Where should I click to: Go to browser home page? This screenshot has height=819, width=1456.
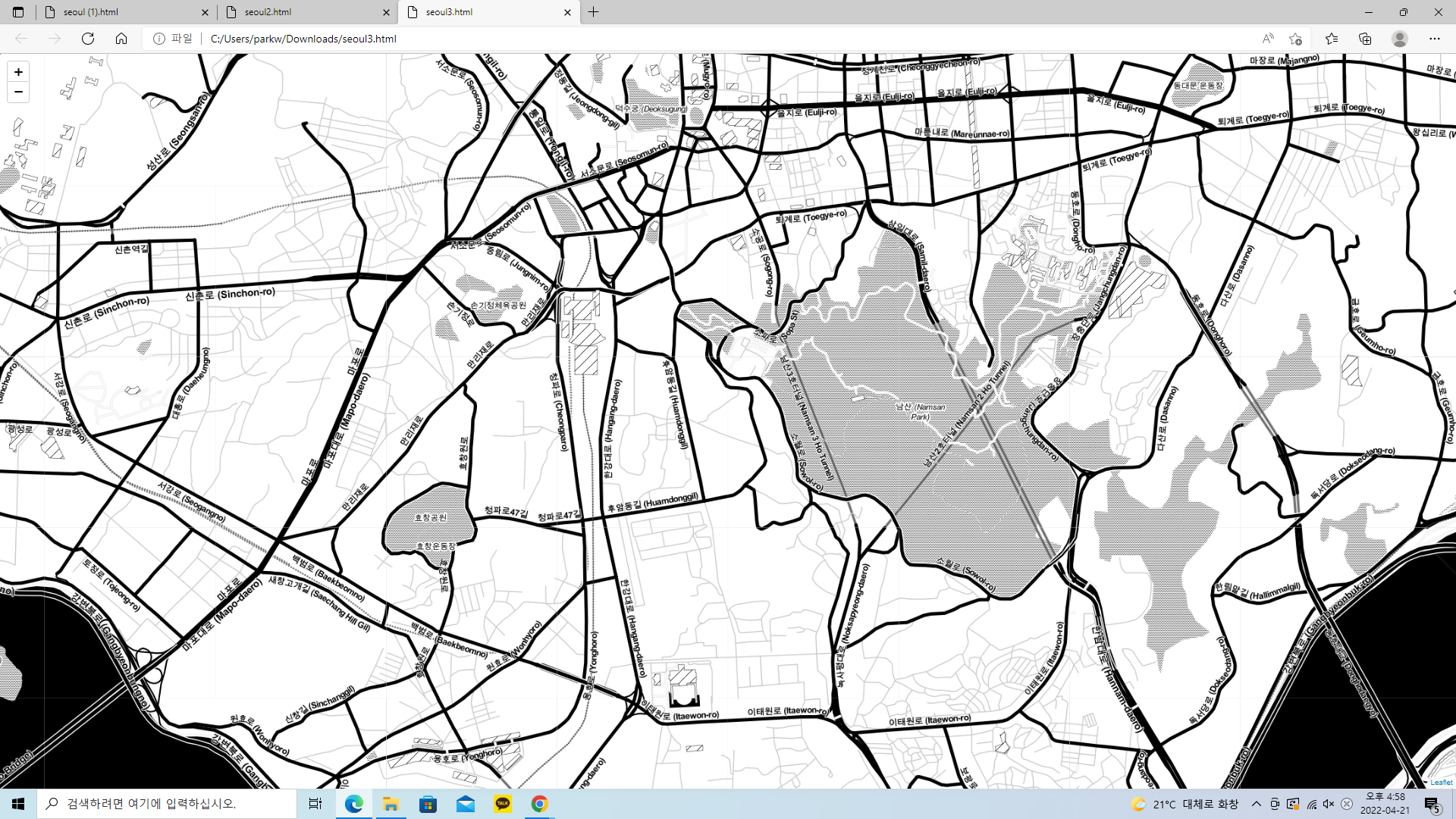point(121,39)
